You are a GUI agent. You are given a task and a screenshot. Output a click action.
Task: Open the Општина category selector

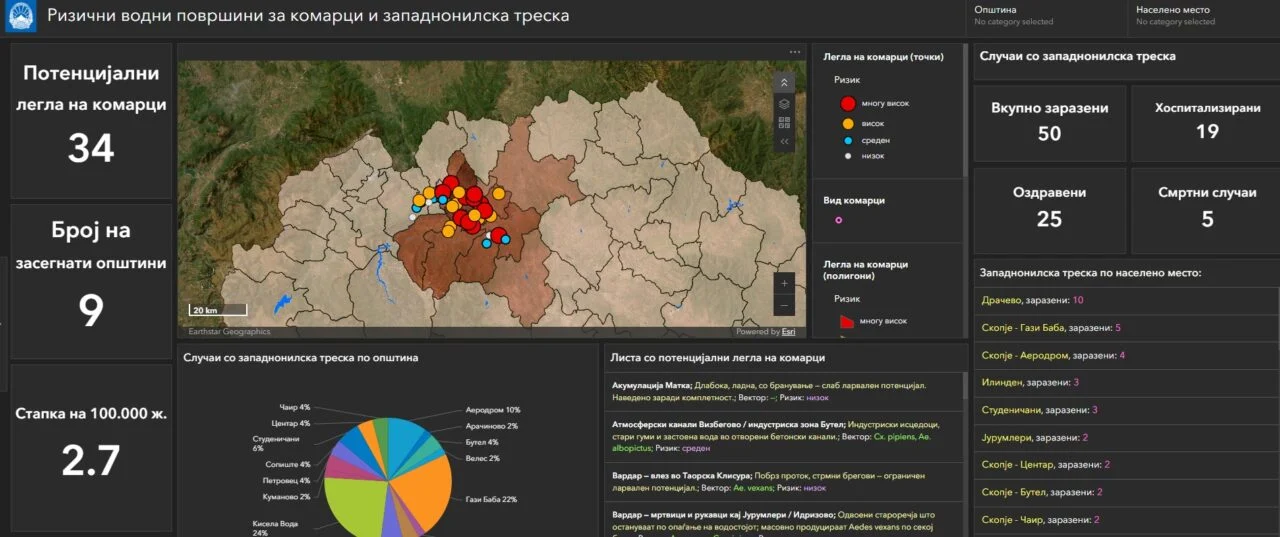tap(1048, 15)
